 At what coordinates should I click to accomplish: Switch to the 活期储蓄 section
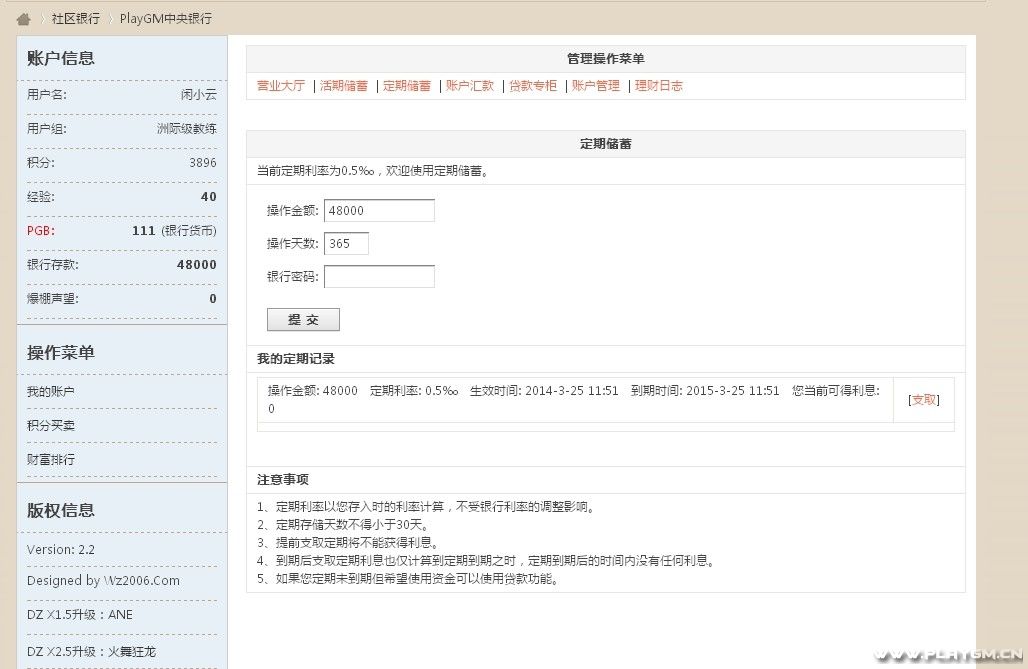pos(344,86)
